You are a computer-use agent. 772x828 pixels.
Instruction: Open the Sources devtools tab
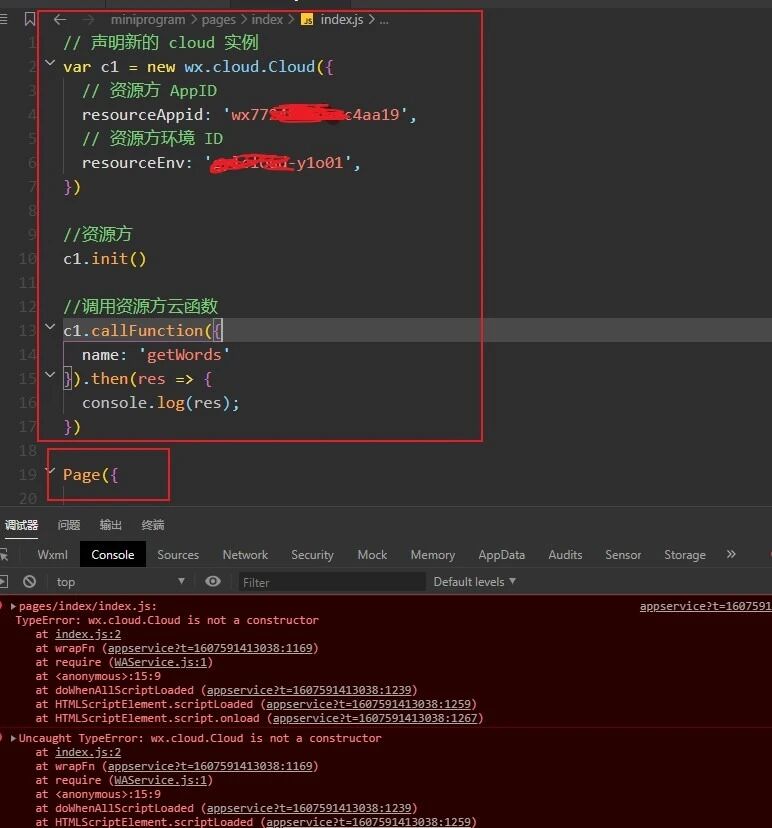(x=178, y=554)
